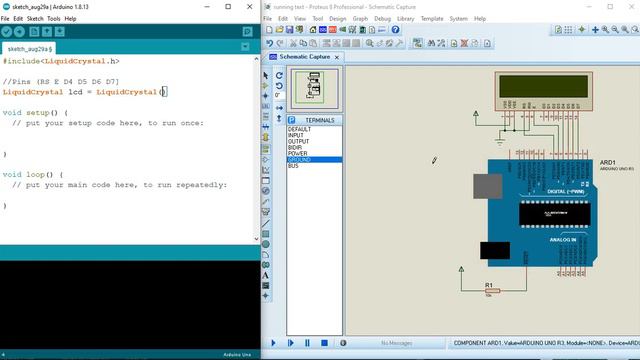Open Proteus Template menu

point(432,19)
